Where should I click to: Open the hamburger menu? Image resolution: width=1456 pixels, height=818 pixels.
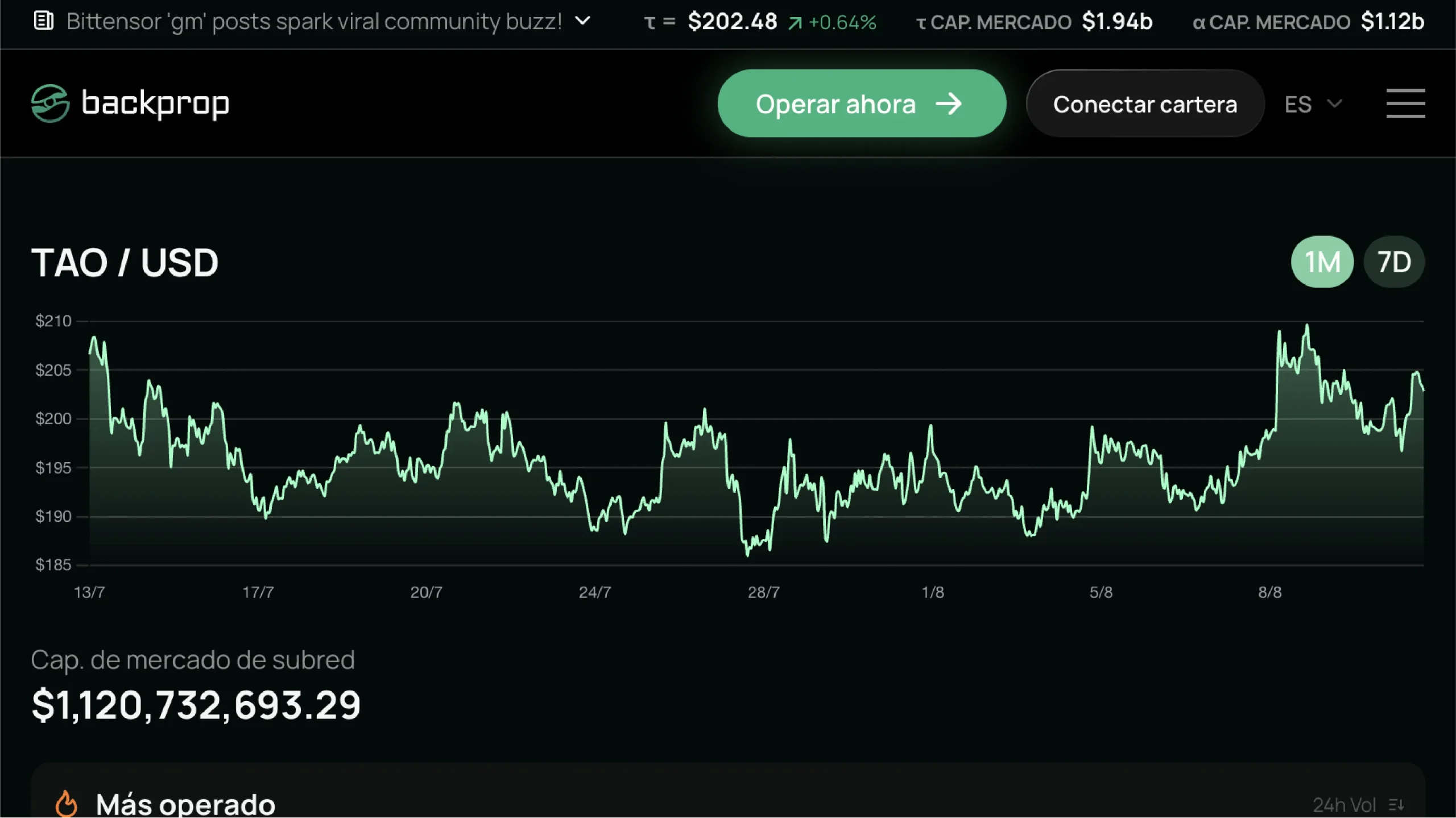[x=1405, y=103]
